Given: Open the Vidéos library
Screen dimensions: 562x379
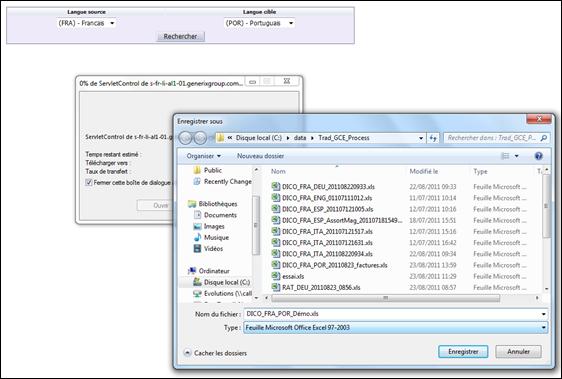Looking at the screenshot, I should tap(213, 248).
